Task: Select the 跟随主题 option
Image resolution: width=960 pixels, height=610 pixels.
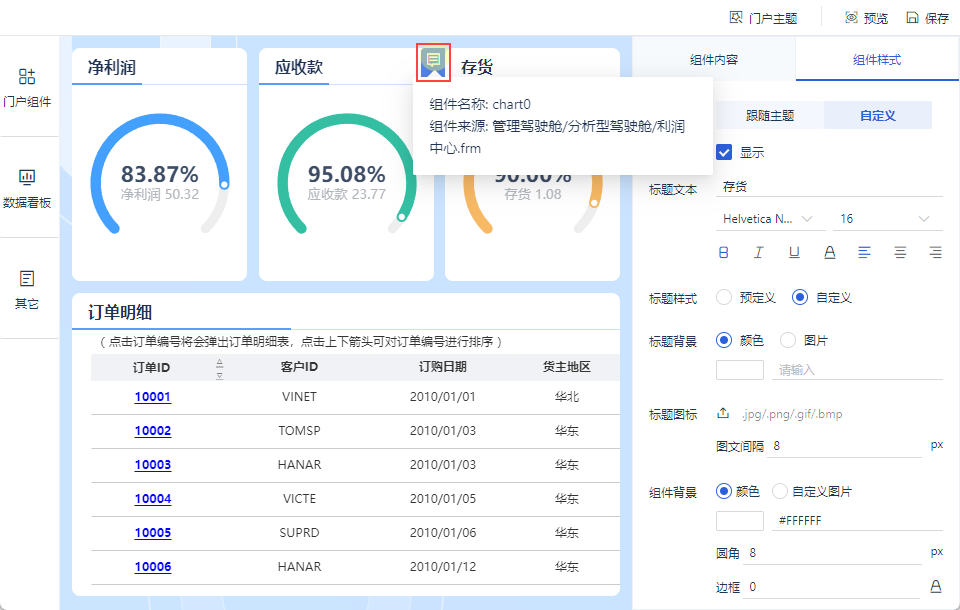Action: point(770,116)
